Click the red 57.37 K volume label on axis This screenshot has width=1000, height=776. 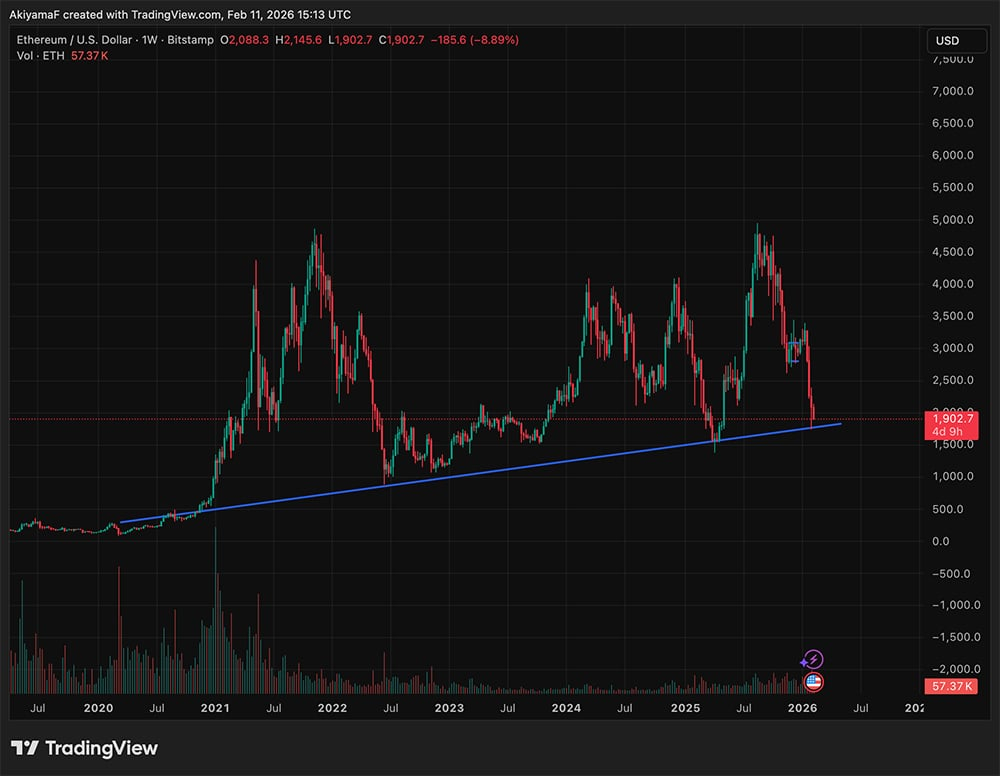coord(951,686)
